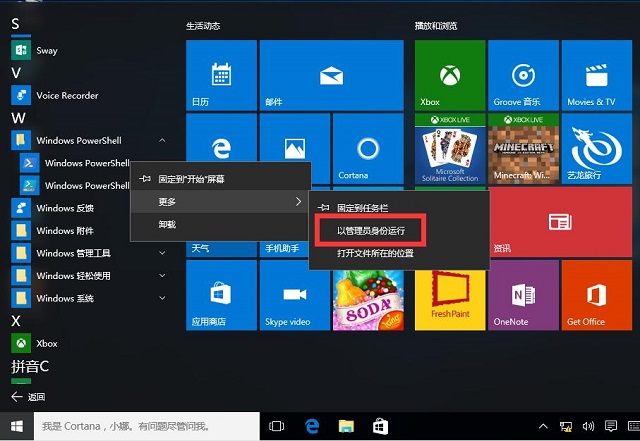Viewport: 640px width, 441px height.
Task: Open the 手机助手 tile
Action: 284,249
